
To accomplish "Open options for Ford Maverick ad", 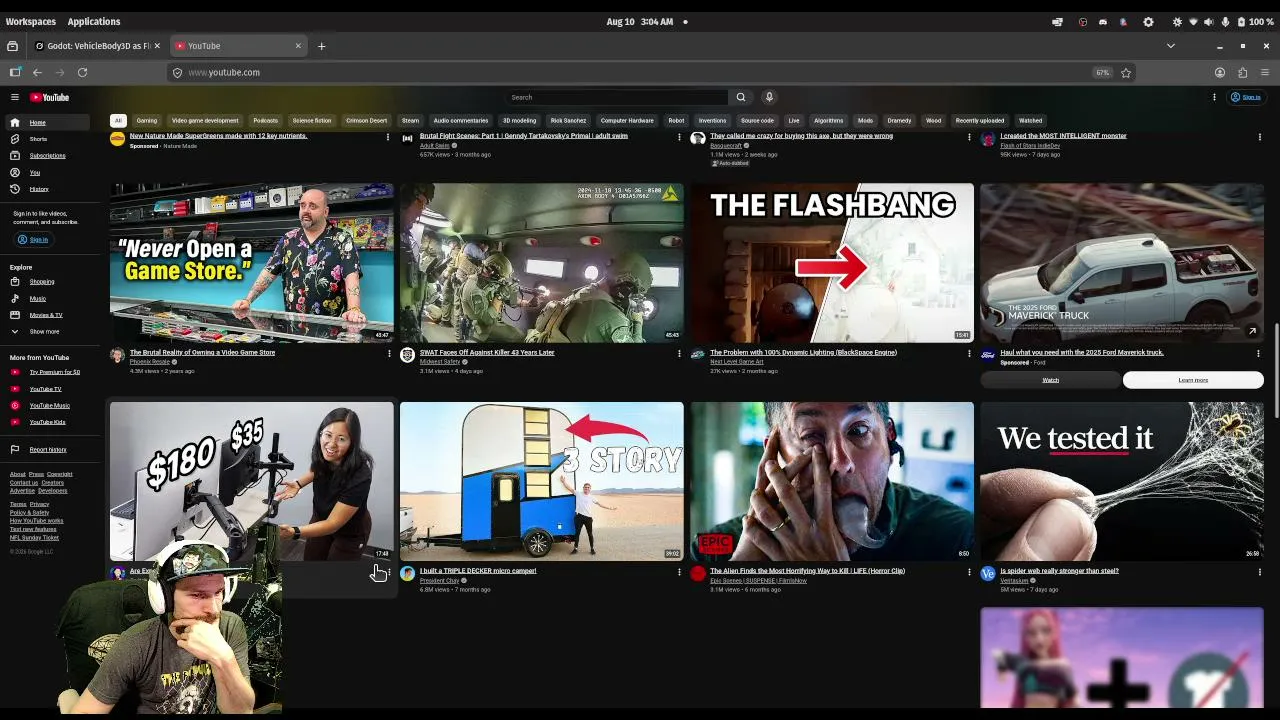I will (1259, 353).
